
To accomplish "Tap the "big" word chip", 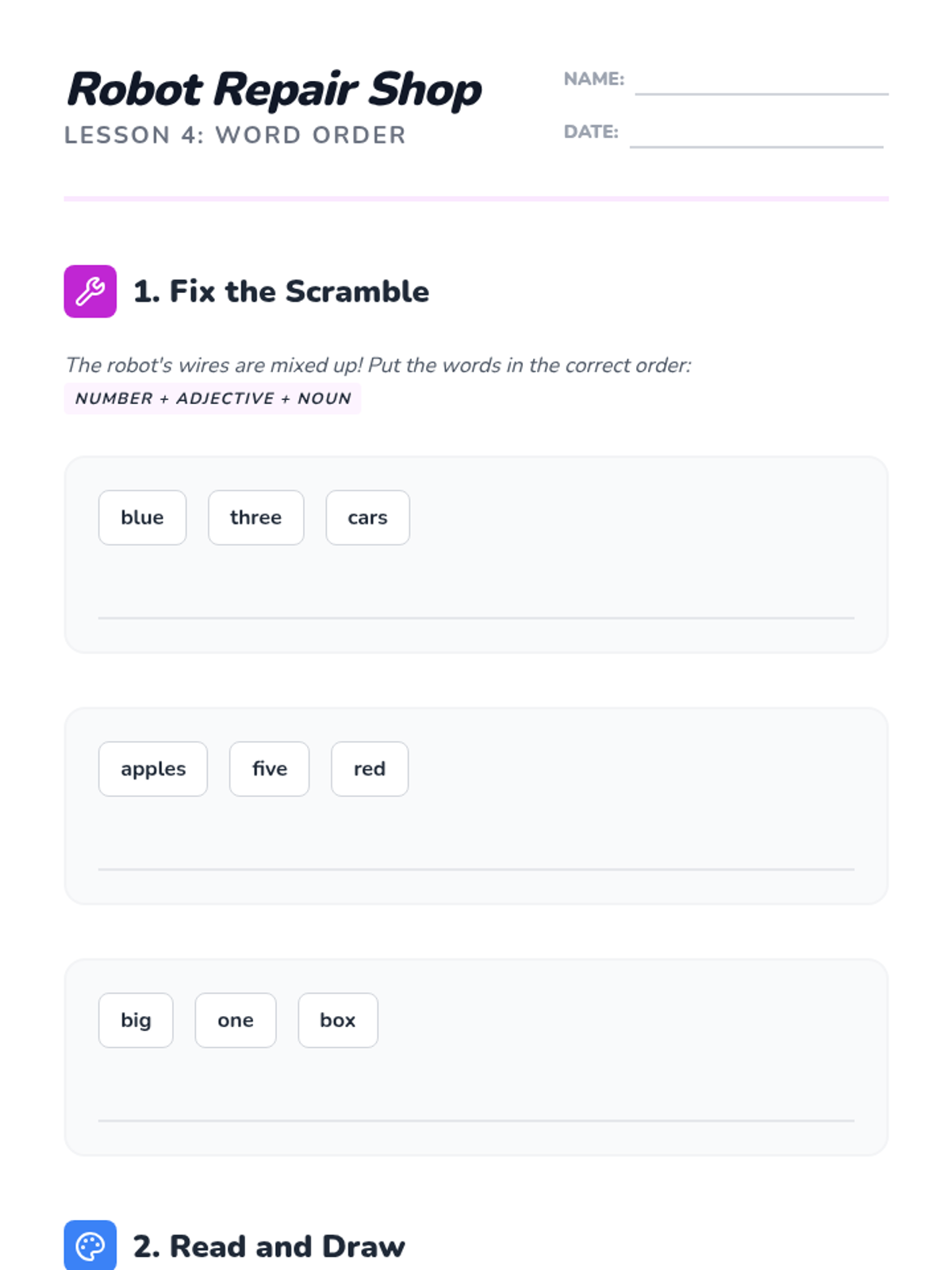I will coord(136,1020).
